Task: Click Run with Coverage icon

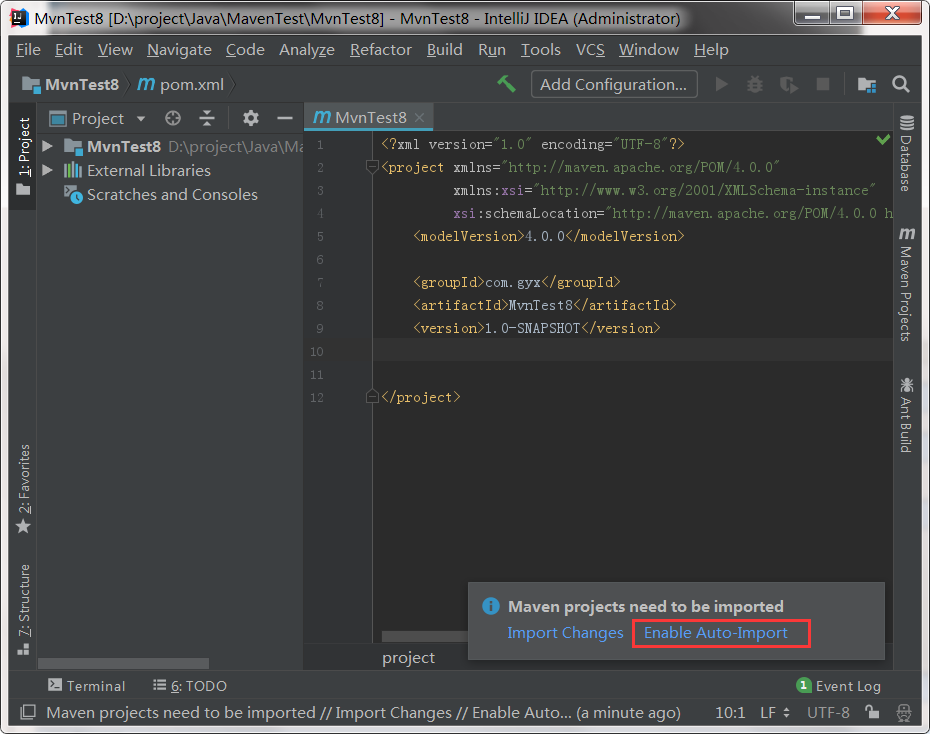Action: coord(788,85)
